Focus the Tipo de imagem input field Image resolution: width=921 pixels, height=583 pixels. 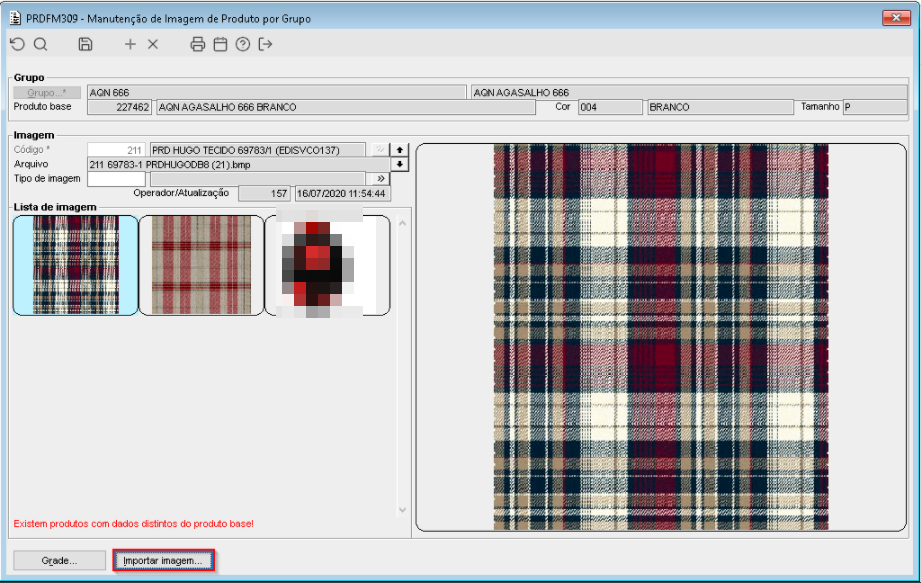click(x=116, y=178)
